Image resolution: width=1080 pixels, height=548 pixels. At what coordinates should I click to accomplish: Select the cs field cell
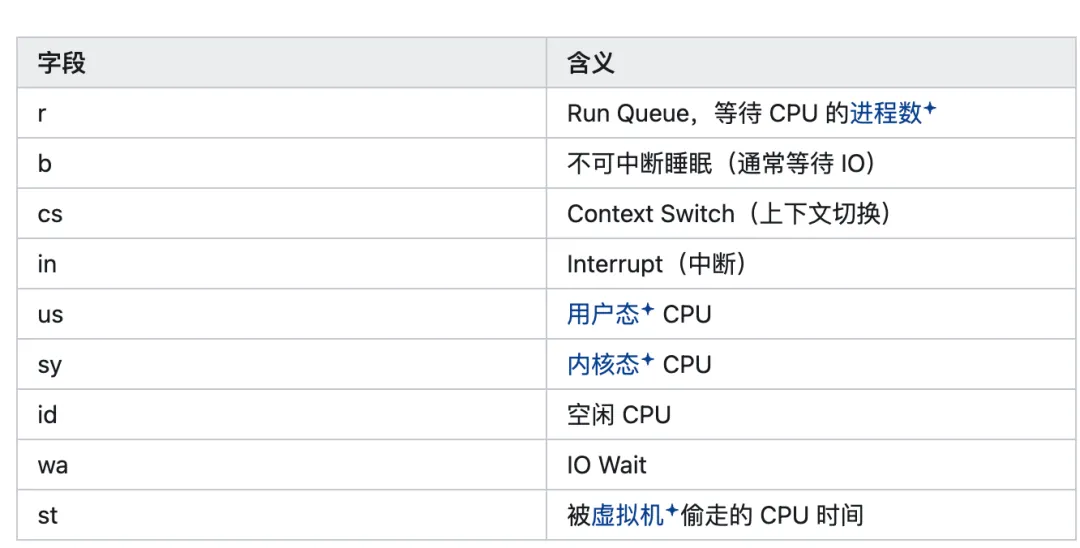click(282, 213)
